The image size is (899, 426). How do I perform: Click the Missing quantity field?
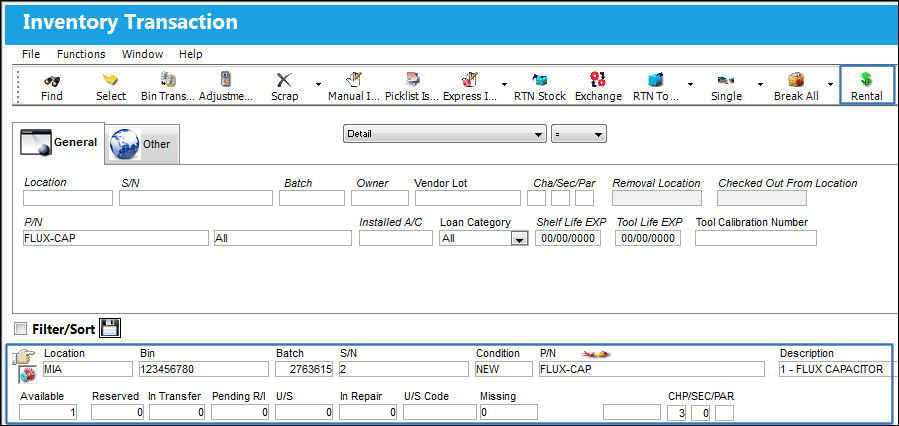(509, 412)
